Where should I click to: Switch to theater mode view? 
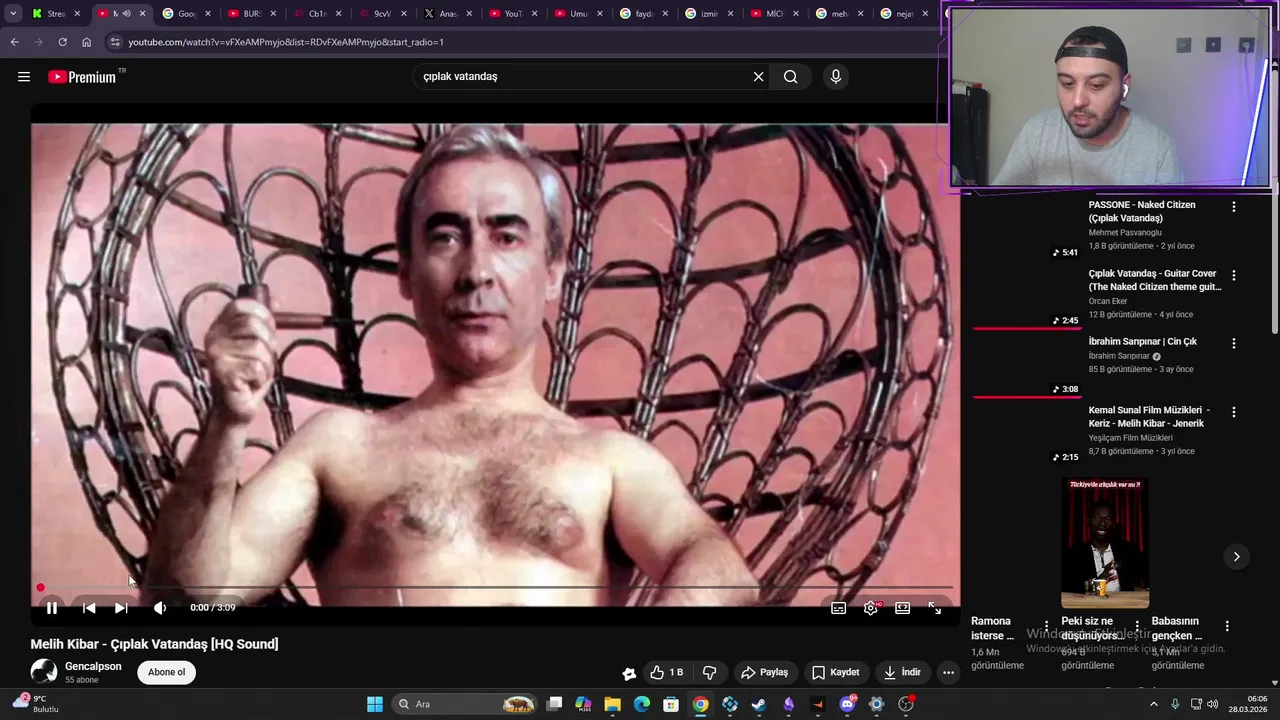coord(902,607)
